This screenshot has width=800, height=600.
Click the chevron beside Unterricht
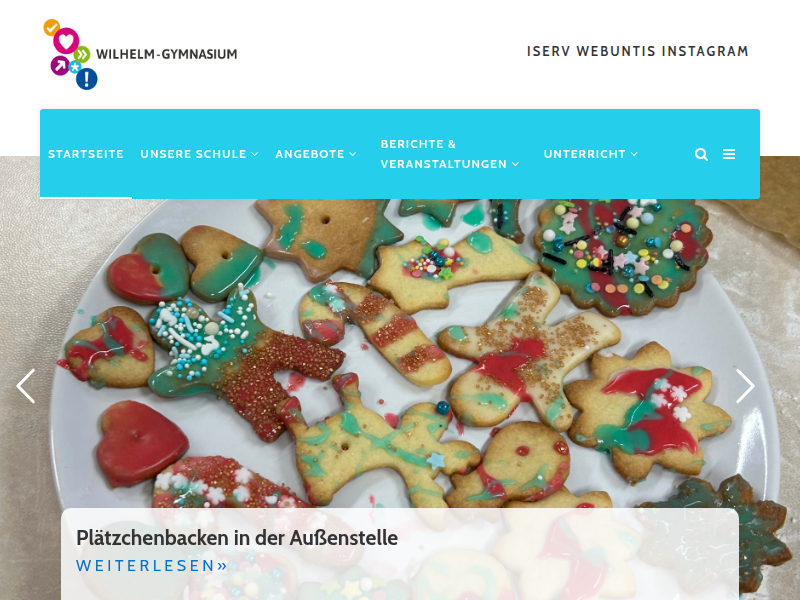[634, 154]
